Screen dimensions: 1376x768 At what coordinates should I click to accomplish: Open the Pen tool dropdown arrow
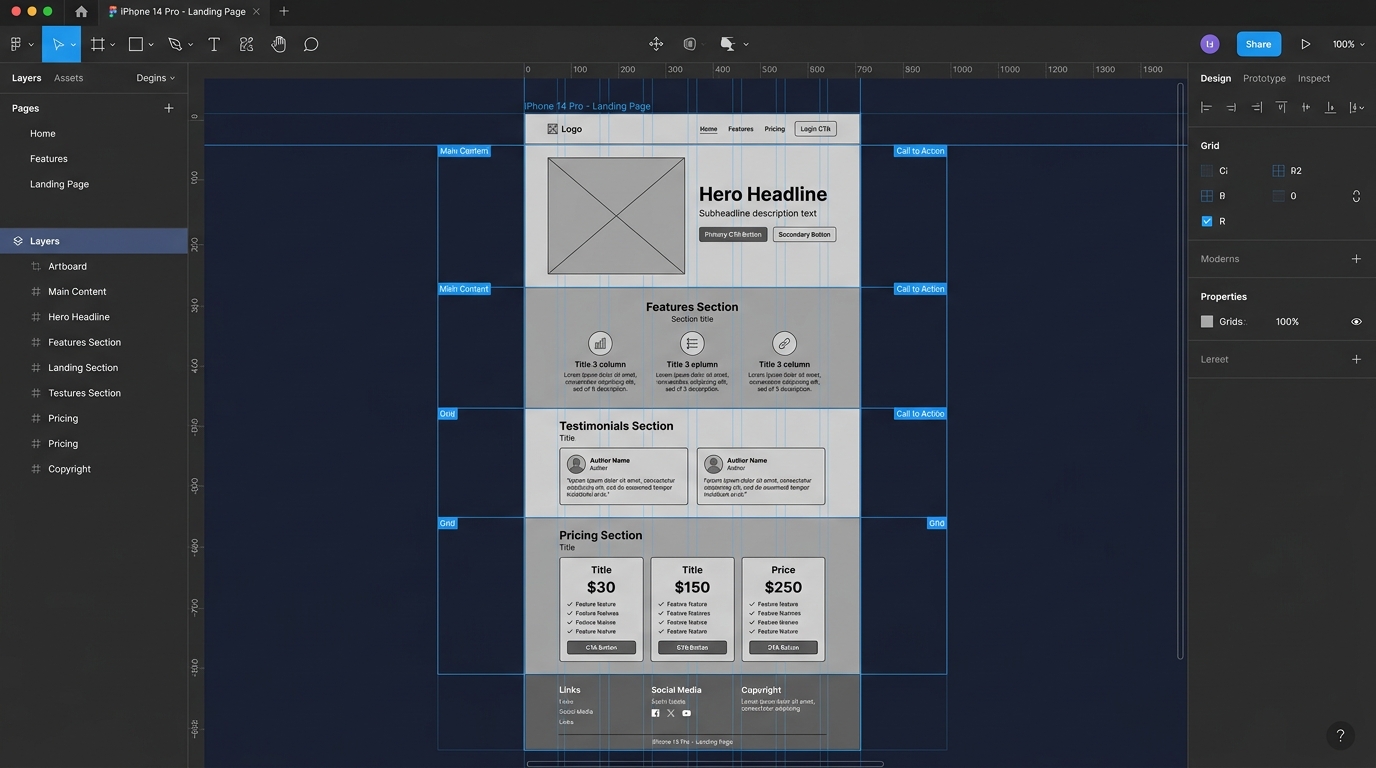190,45
